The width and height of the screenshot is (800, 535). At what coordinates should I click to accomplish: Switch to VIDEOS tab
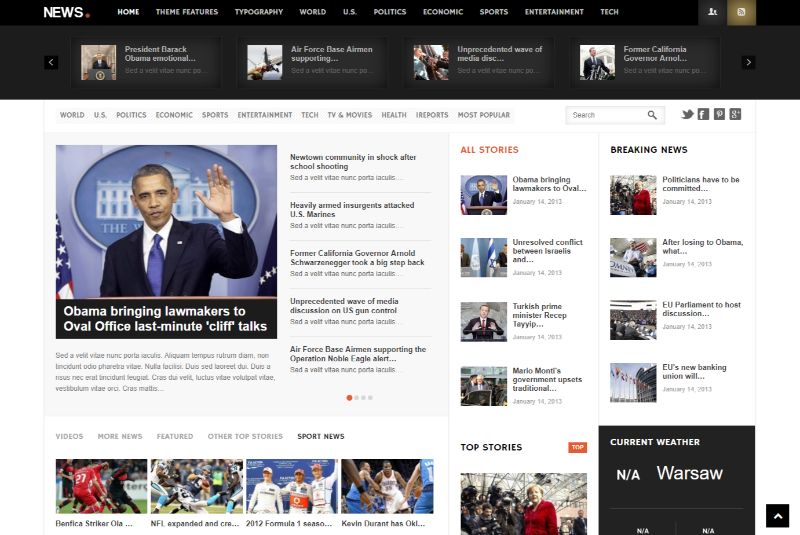coord(69,437)
